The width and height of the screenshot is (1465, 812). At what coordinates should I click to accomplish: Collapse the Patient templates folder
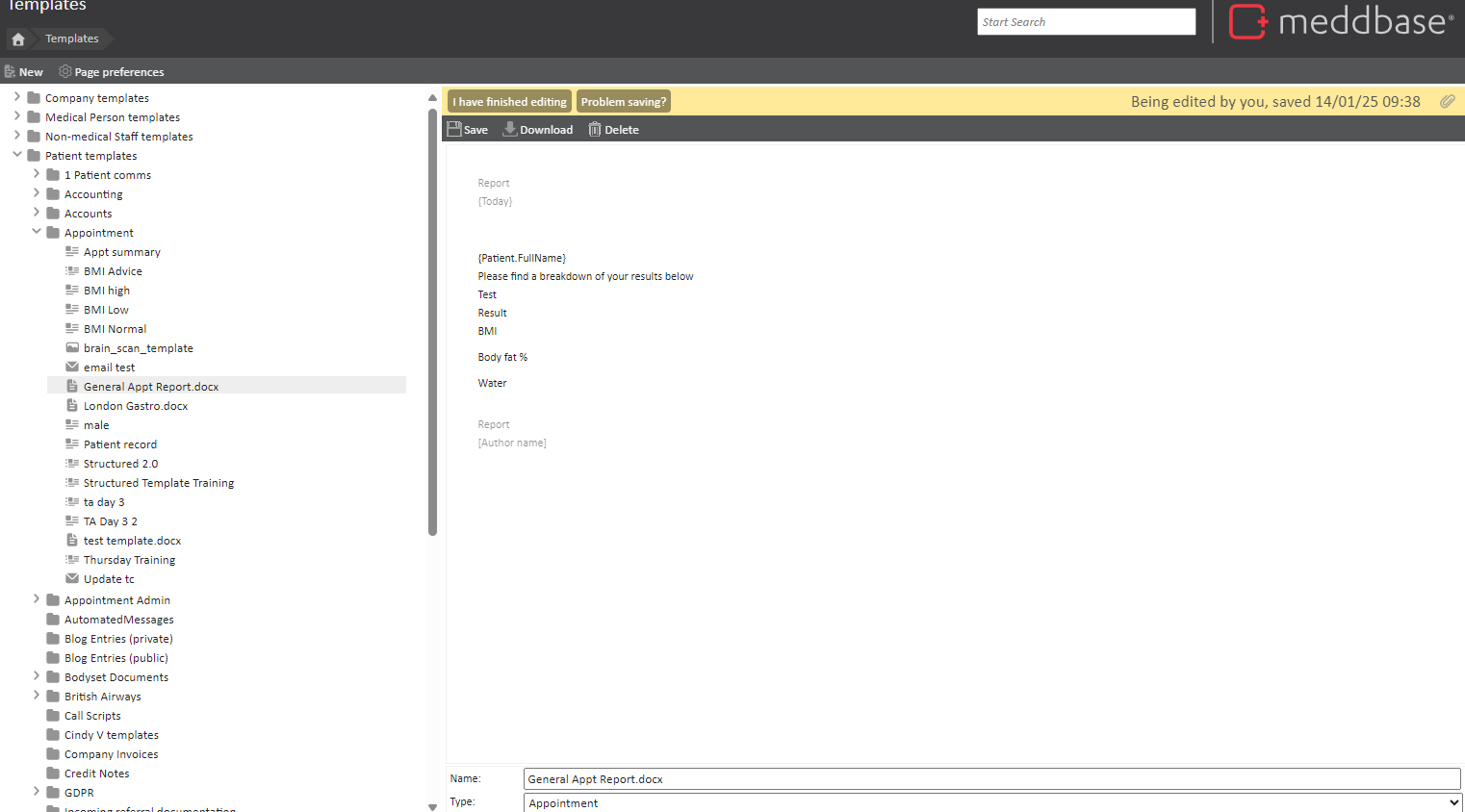(17, 155)
